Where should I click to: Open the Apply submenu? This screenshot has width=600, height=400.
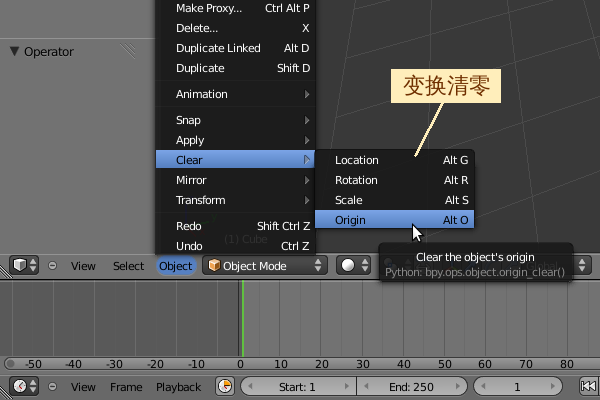pyautogui.click(x=235, y=140)
